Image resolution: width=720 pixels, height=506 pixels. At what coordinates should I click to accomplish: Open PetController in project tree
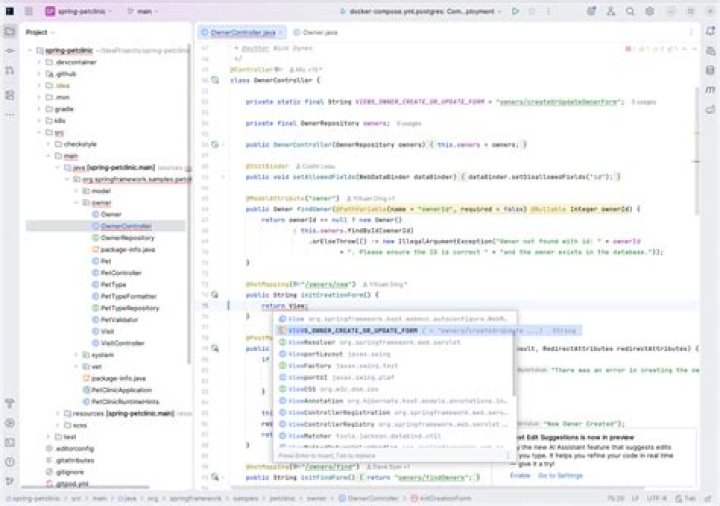pyautogui.click(x=116, y=273)
